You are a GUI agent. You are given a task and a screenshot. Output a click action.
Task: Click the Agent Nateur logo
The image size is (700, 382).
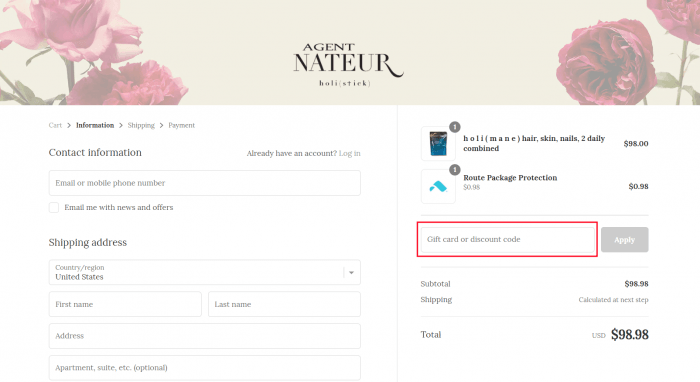[x=348, y=65]
